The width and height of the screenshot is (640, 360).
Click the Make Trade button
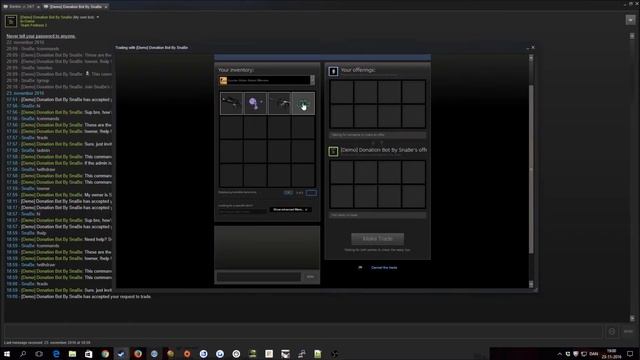pos(378,239)
